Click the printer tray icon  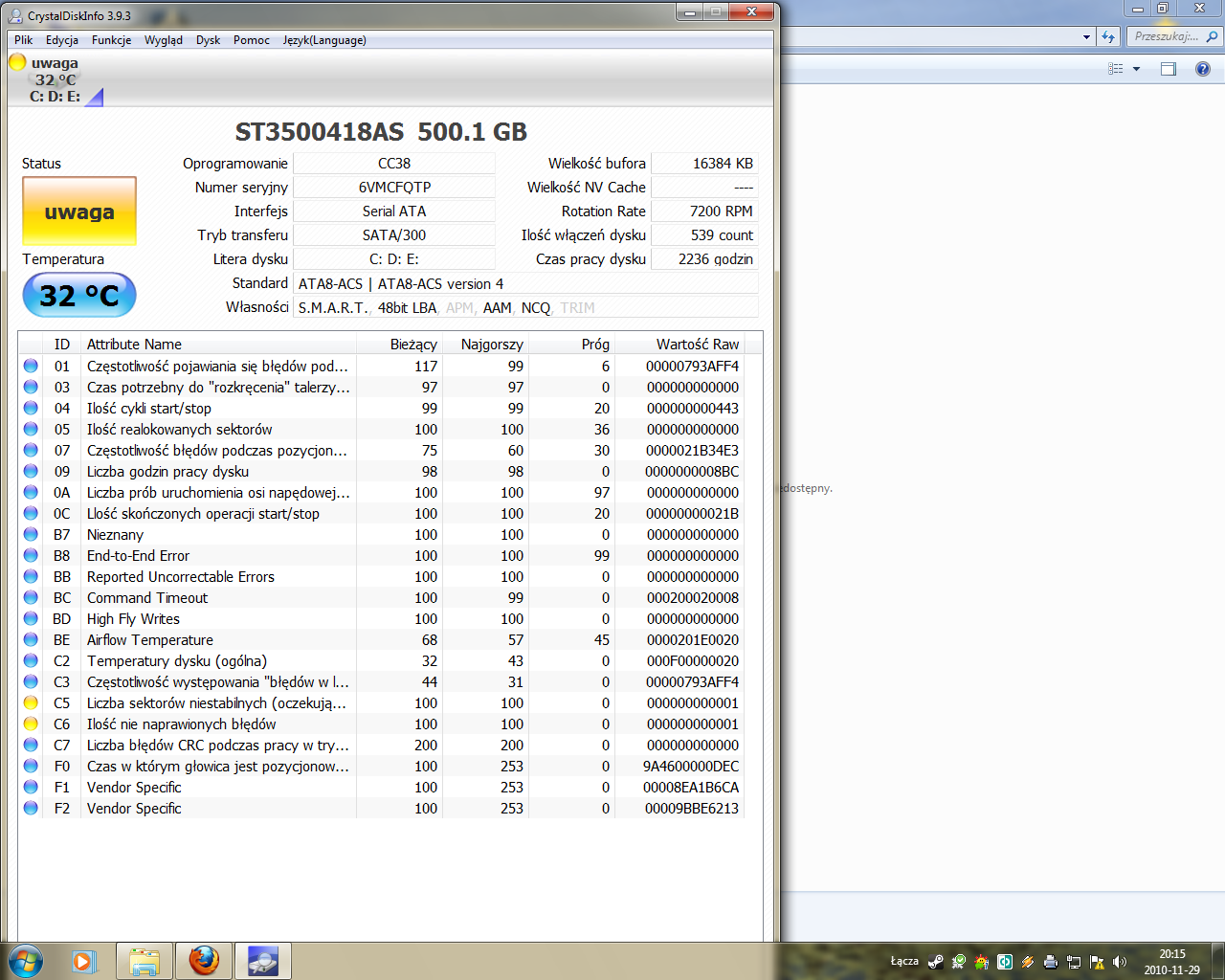tap(1051, 962)
